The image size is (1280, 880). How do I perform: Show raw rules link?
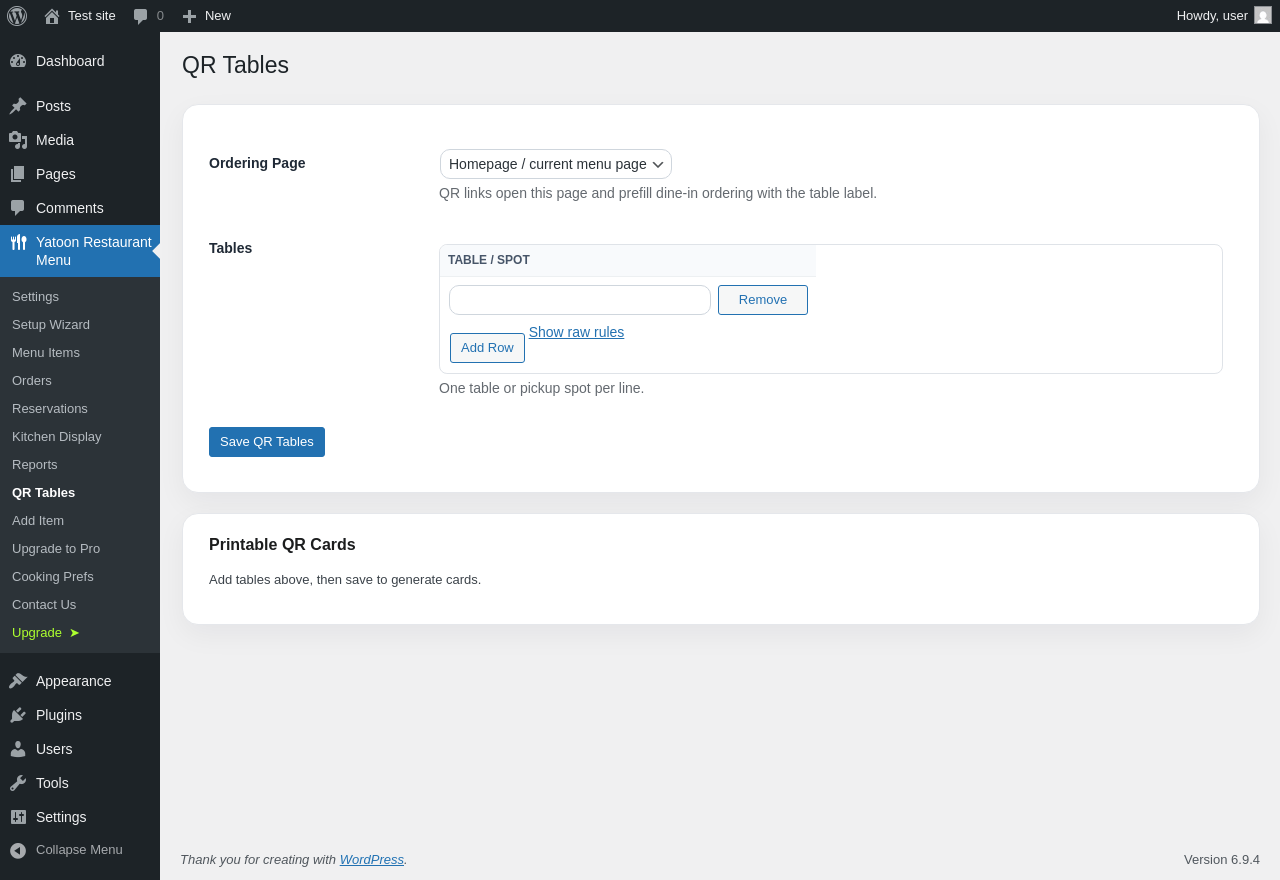(x=576, y=332)
